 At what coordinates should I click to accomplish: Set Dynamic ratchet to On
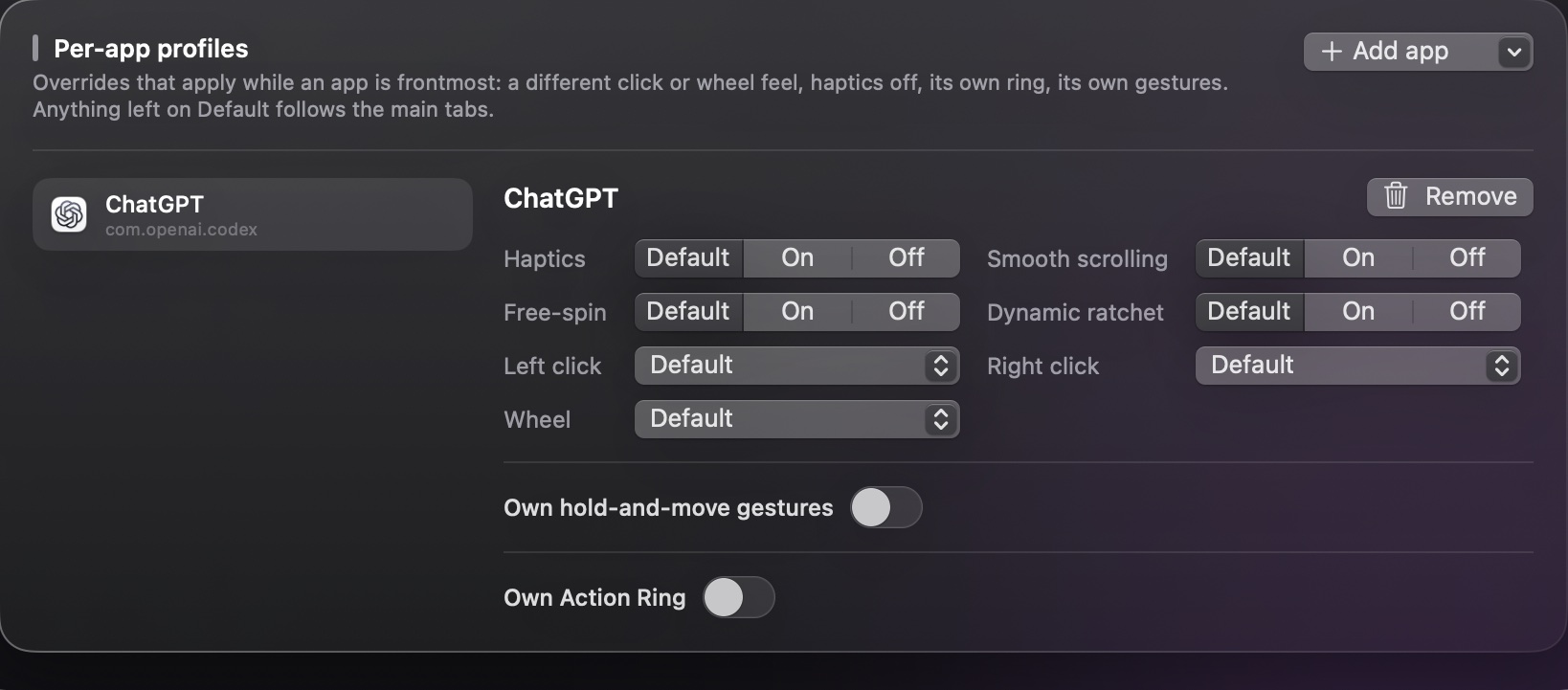[1358, 312]
